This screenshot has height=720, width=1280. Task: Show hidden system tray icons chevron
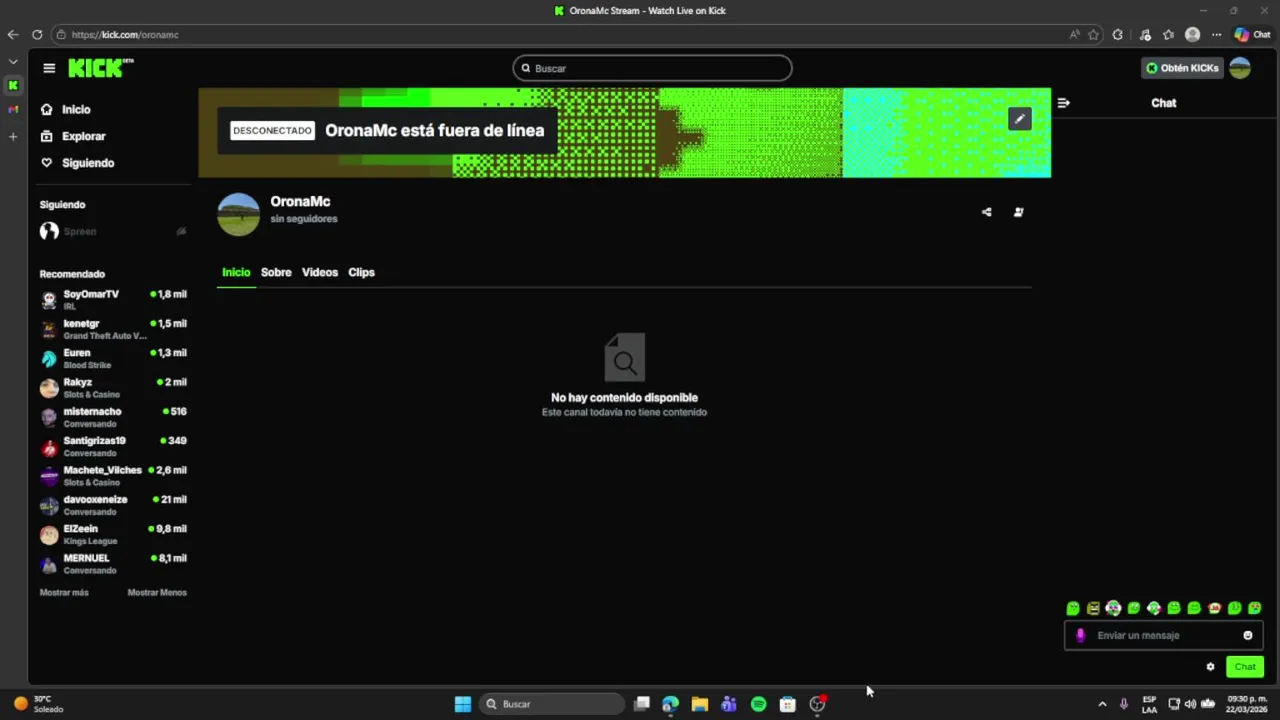(1102, 704)
